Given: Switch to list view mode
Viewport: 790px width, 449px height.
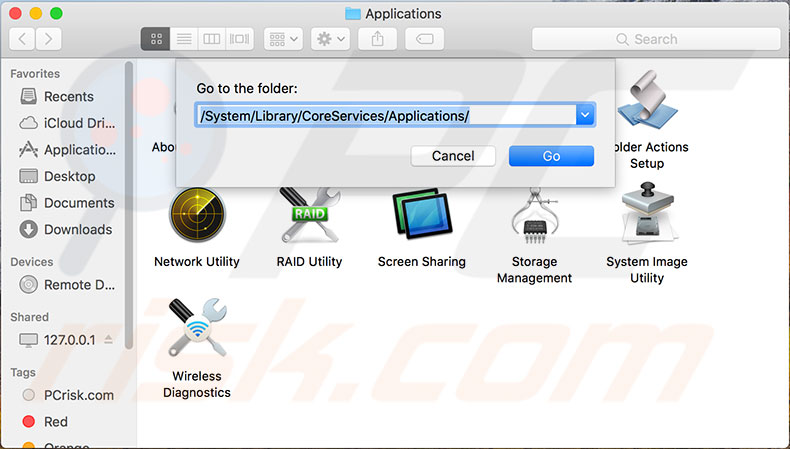Looking at the screenshot, I should pos(184,39).
